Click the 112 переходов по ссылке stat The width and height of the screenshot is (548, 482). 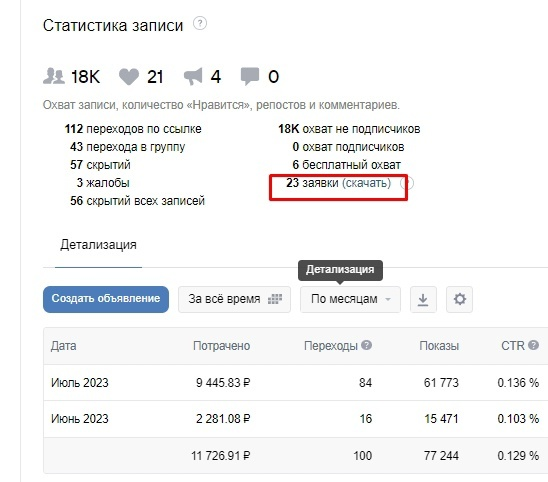click(x=133, y=129)
